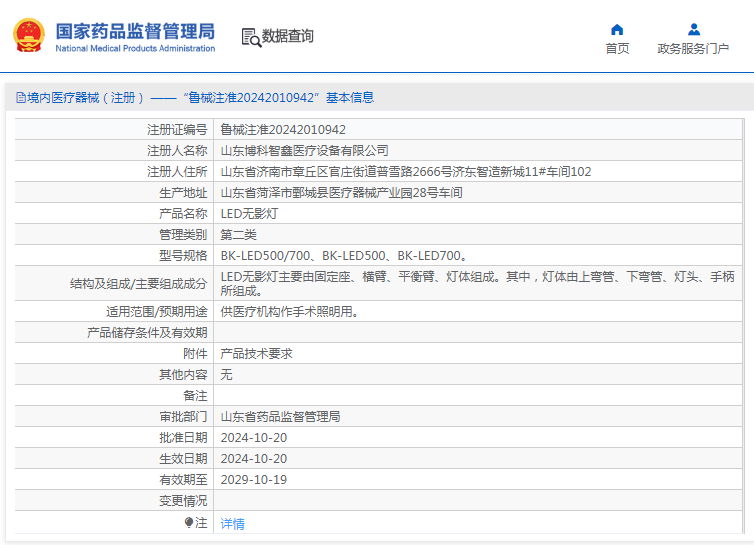Click the 政务服务门户 text label
This screenshot has width=754, height=545.
pos(693,49)
